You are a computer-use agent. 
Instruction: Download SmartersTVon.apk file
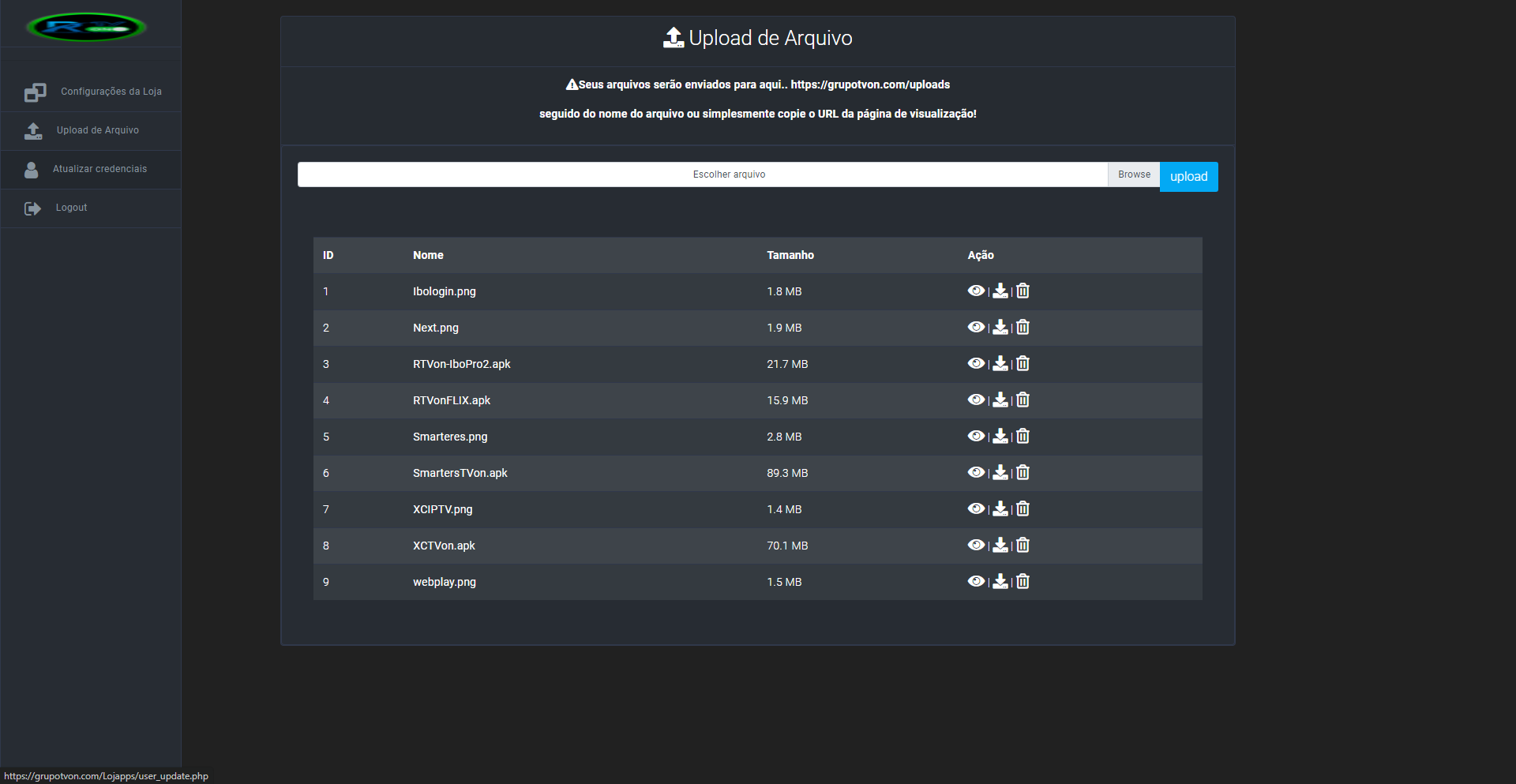point(1000,473)
